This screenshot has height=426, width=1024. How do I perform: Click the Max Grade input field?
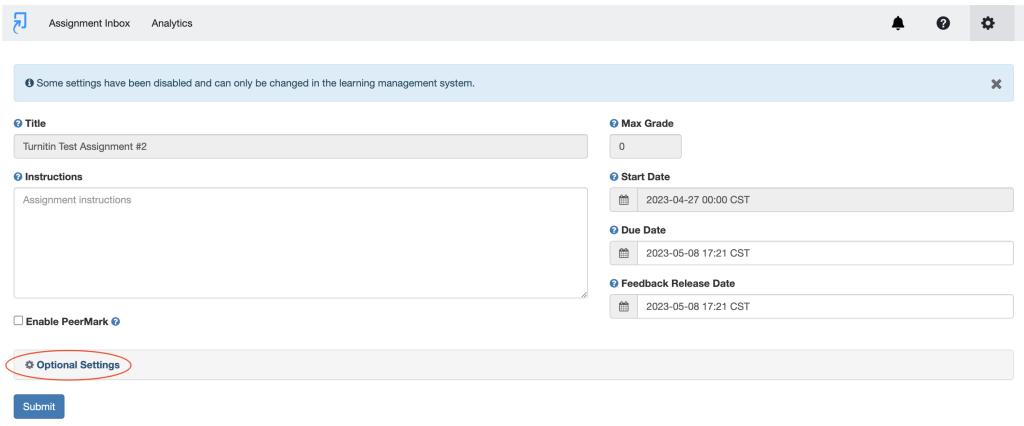(645, 146)
